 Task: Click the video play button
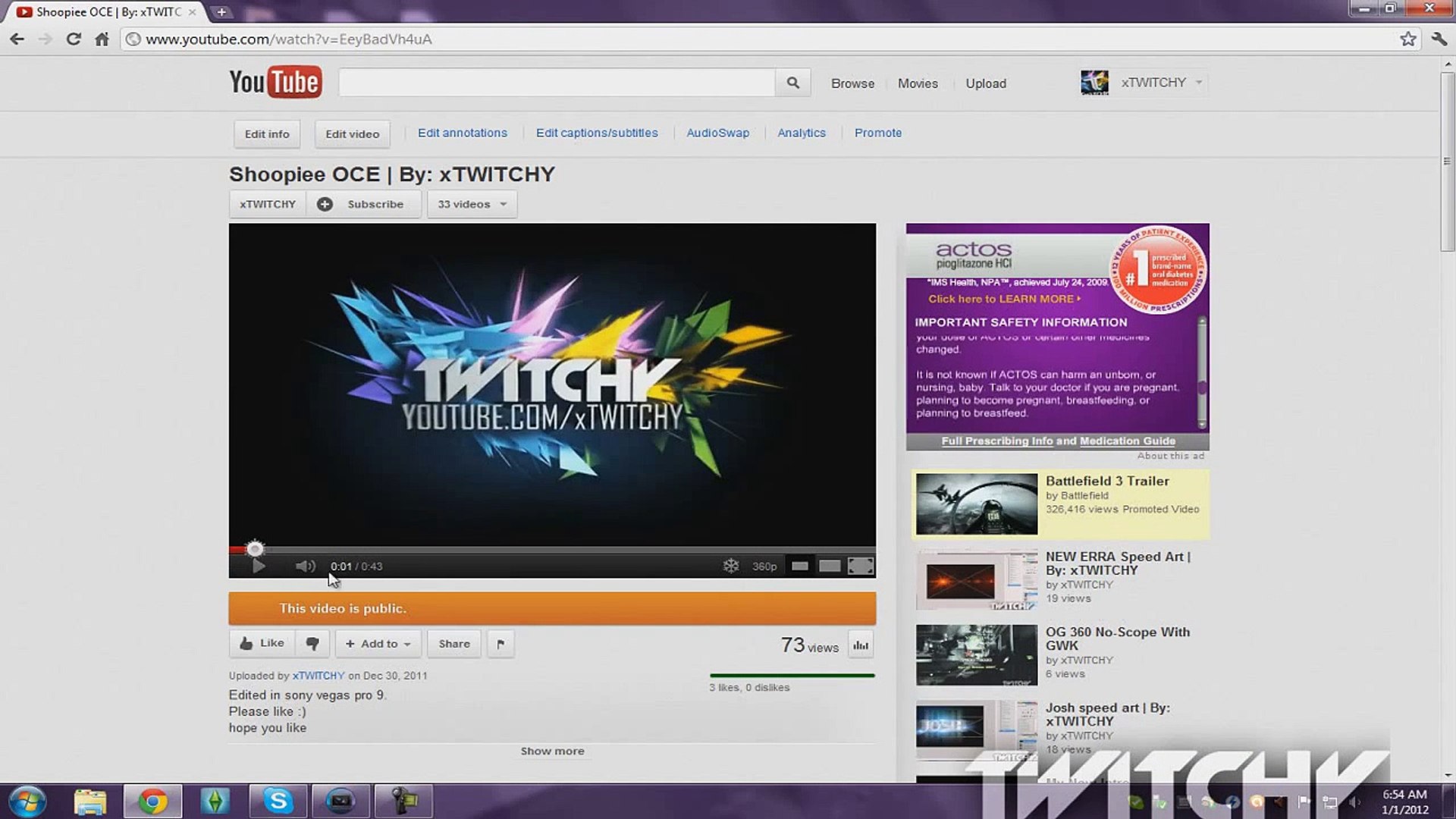point(259,566)
